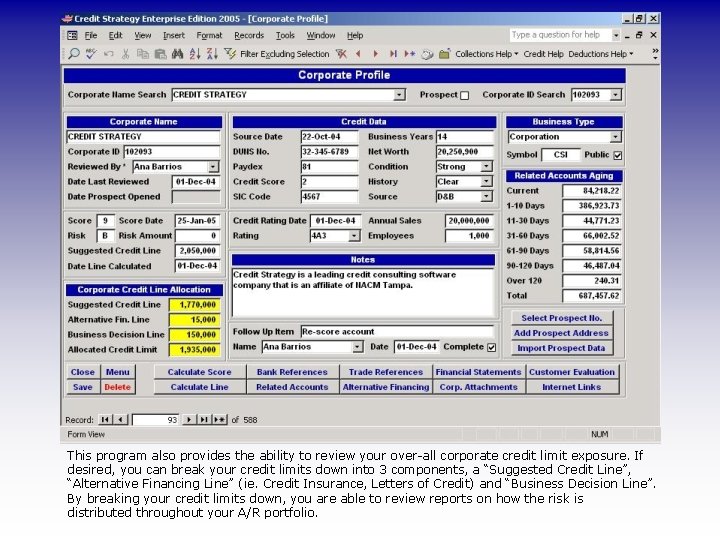The height and width of the screenshot is (540, 720).
Task: Go to last record in the record navigator
Action: 204,419
